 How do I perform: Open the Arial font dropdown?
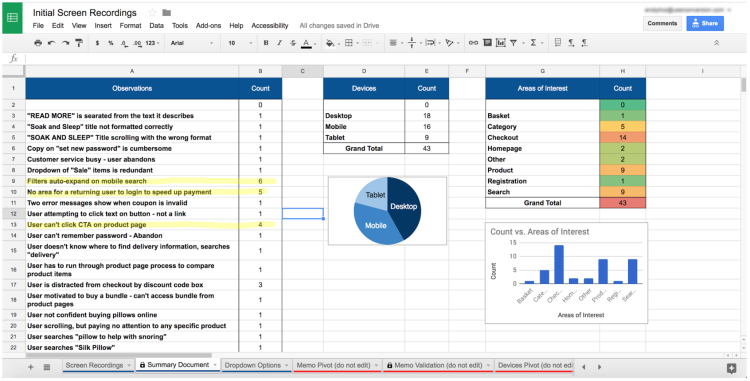point(192,43)
